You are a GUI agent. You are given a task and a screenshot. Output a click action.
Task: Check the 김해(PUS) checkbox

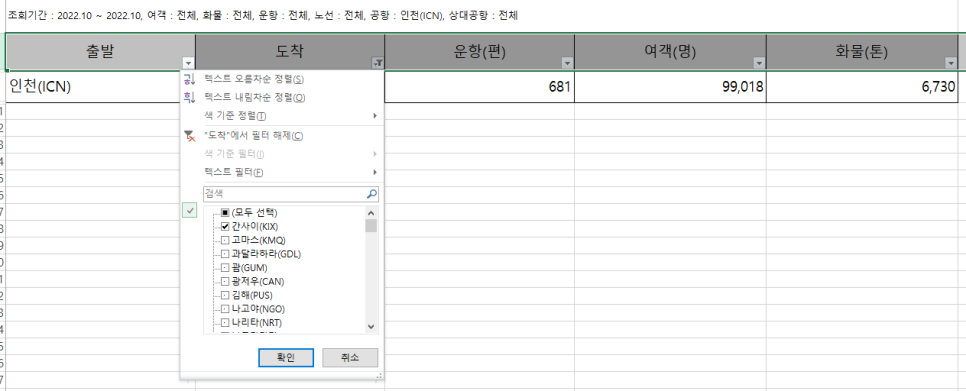coord(225,295)
